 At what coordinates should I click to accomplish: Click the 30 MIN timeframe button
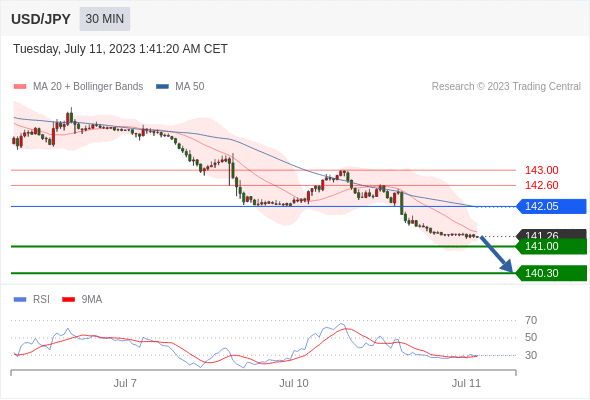point(105,19)
